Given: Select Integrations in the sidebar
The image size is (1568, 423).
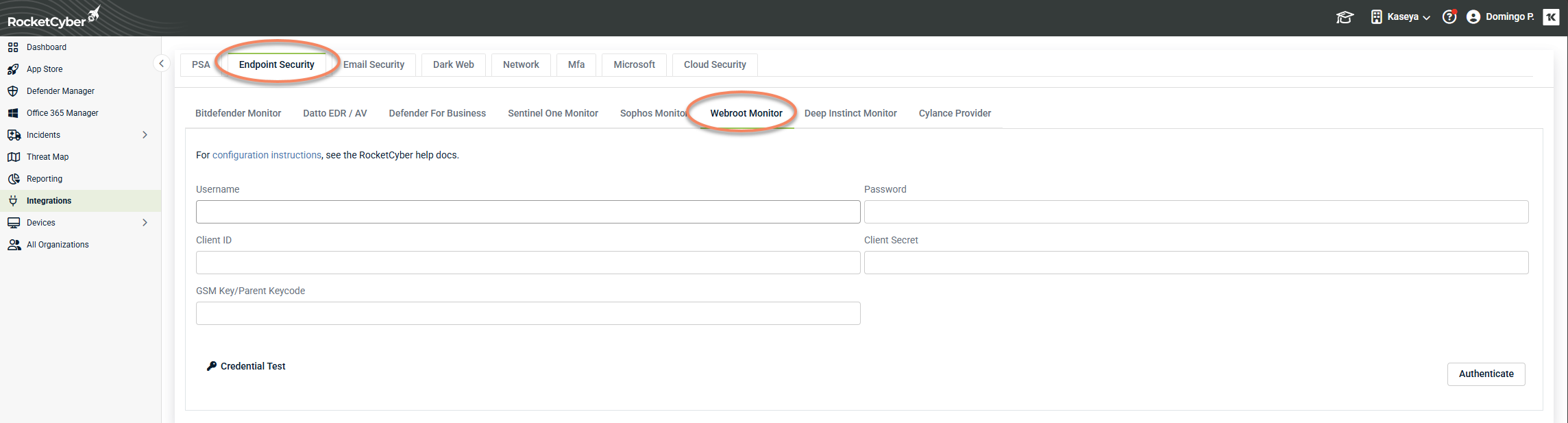Looking at the screenshot, I should 81,201.
